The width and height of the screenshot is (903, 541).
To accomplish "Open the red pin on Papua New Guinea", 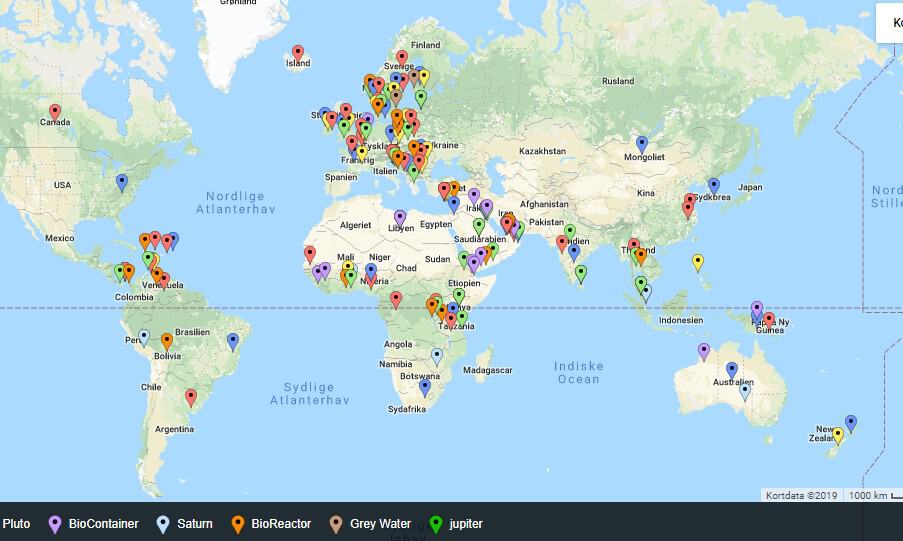I will point(769,321).
